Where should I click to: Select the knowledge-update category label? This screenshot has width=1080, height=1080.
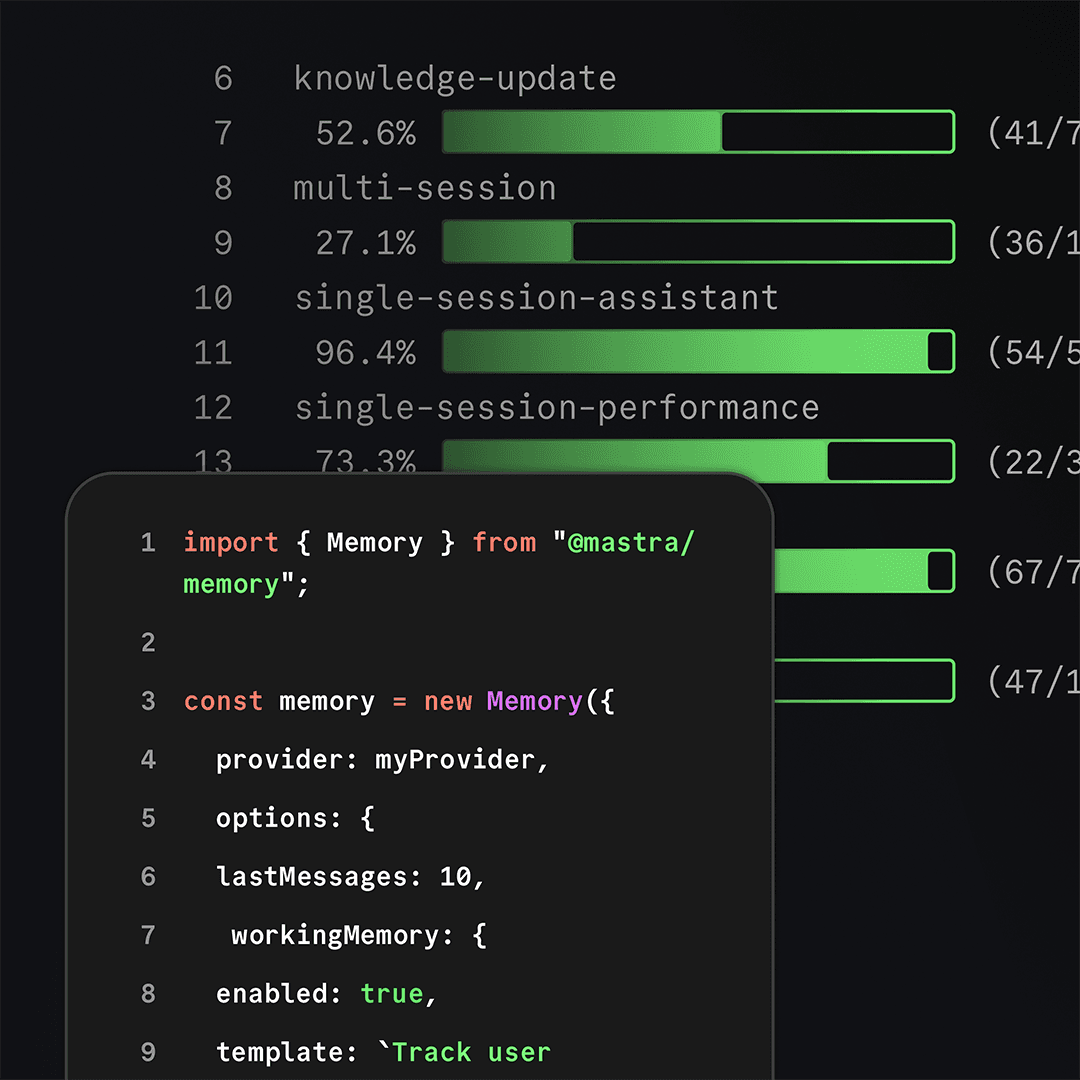pos(455,78)
